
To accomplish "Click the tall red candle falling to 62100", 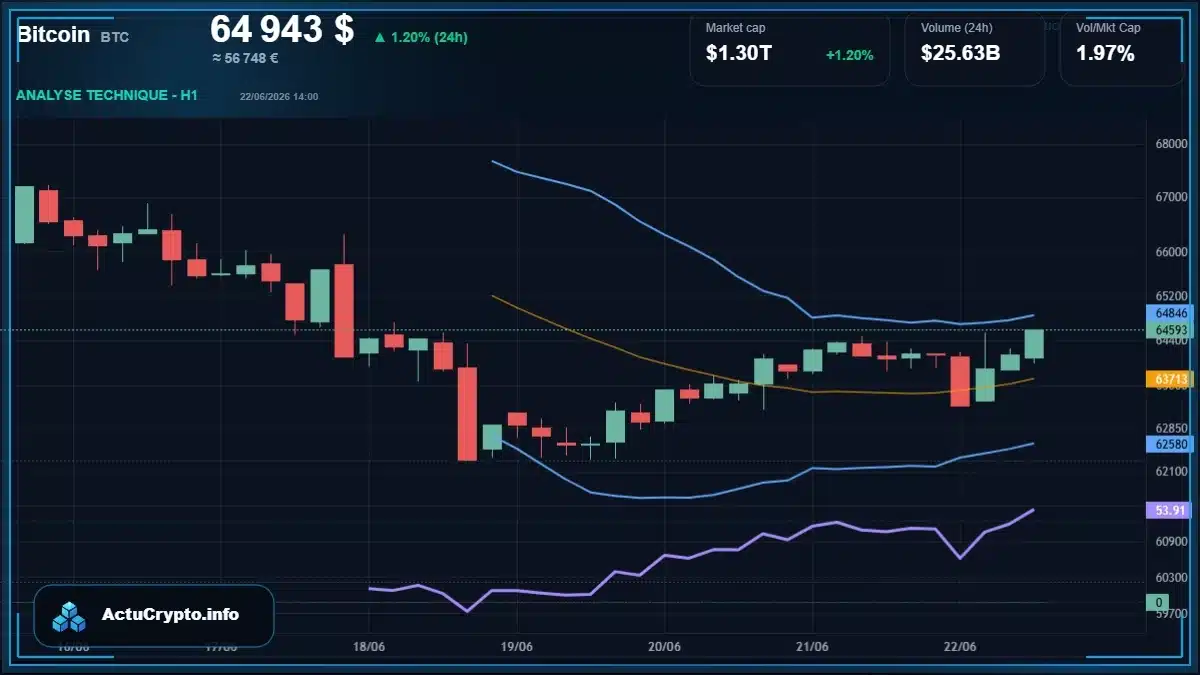I will (467, 414).
